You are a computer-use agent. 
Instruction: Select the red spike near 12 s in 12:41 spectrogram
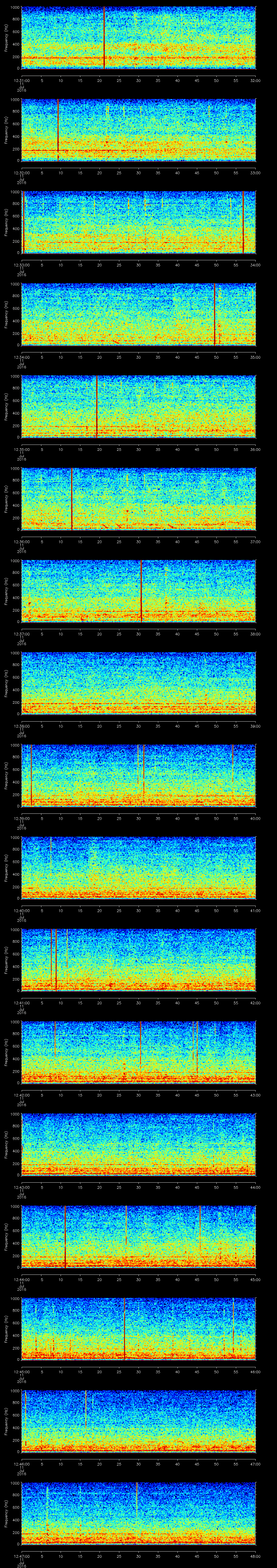[x=67, y=948]
